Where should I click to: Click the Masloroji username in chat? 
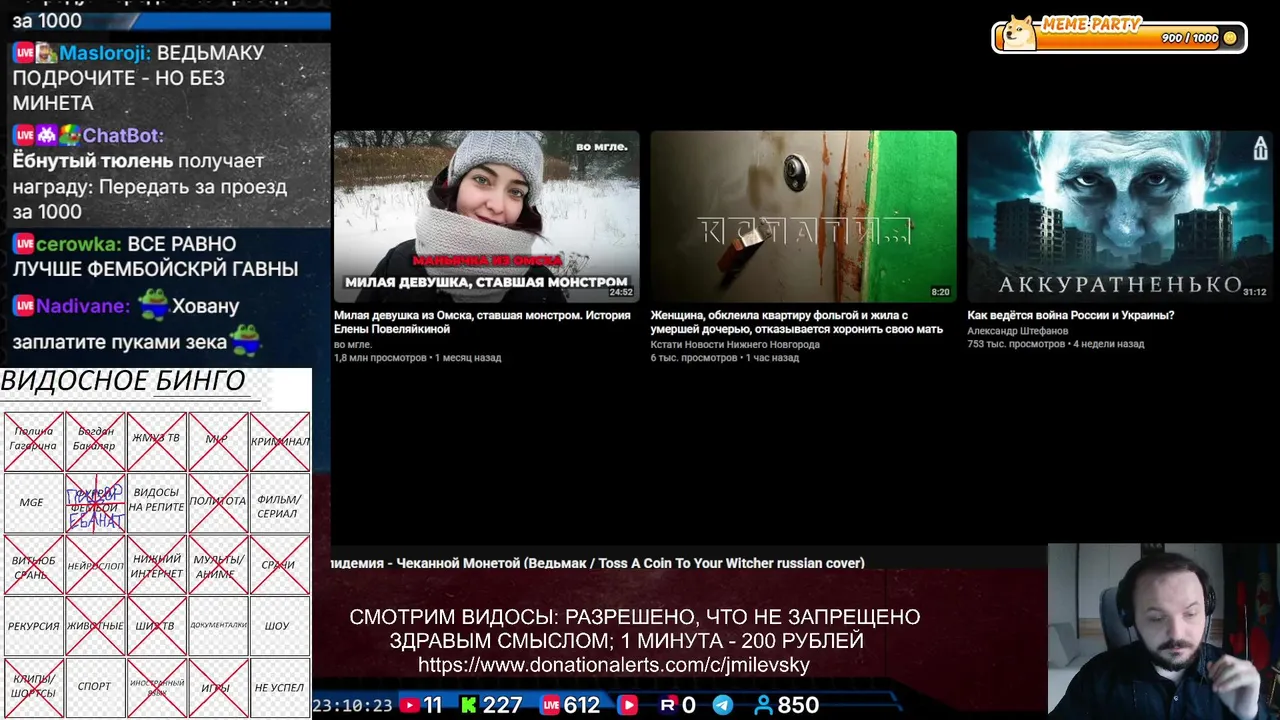click(105, 53)
